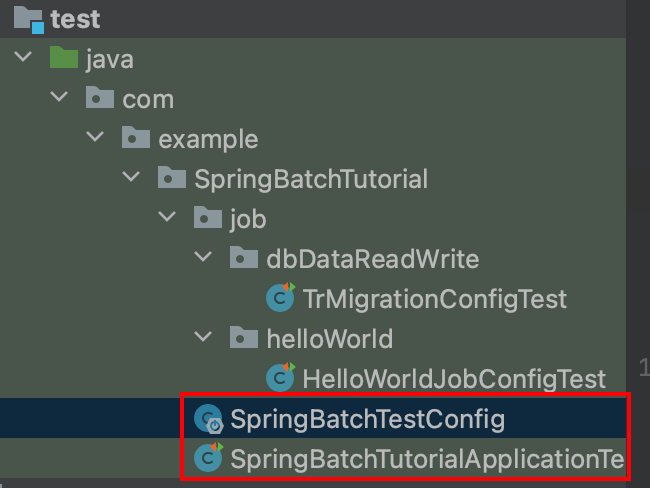Select the com package name
This screenshot has height=488, width=650.
click(148, 100)
